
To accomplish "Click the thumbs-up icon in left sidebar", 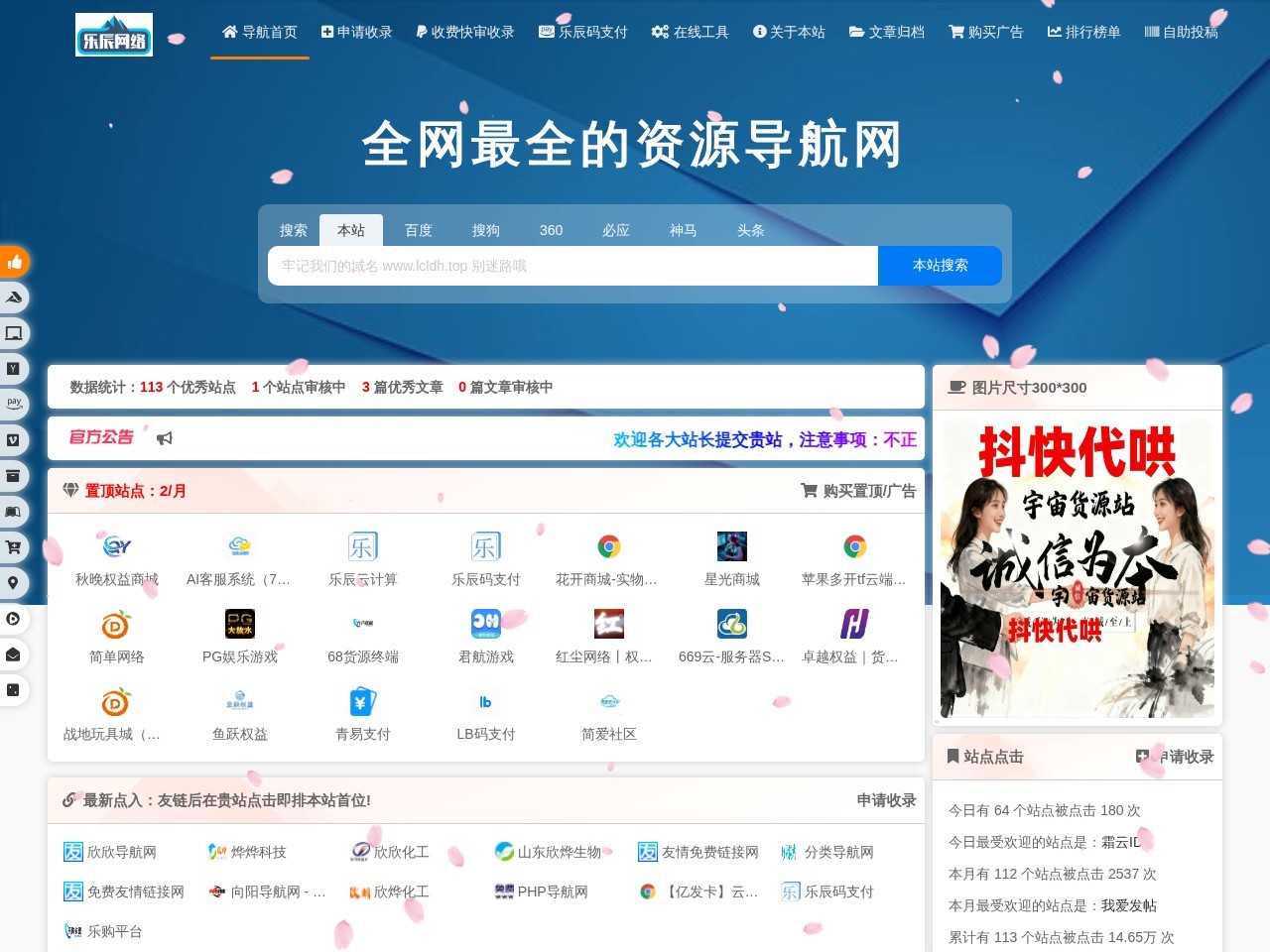I will [x=14, y=261].
